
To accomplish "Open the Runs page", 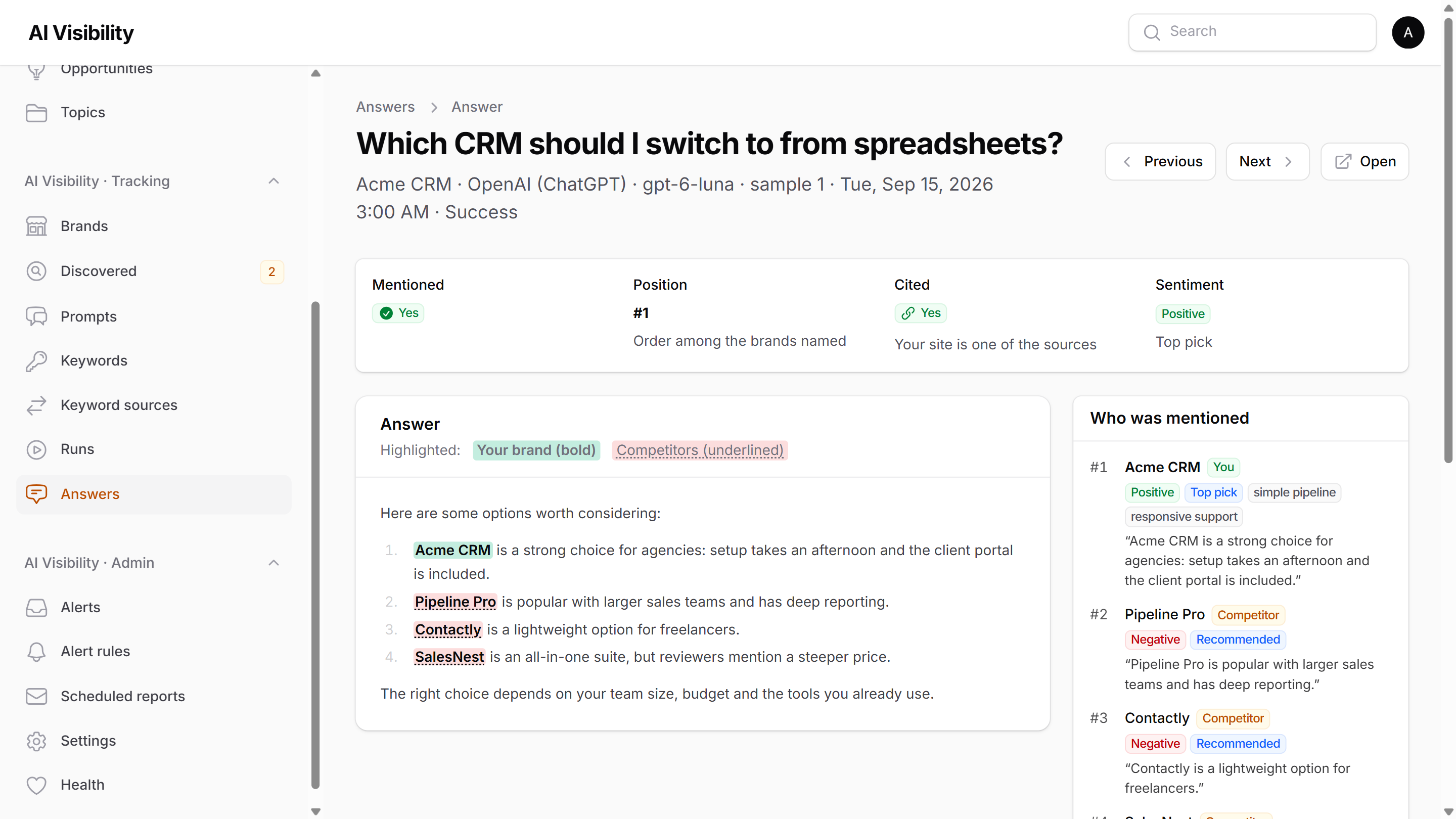I will click(x=154, y=449).
